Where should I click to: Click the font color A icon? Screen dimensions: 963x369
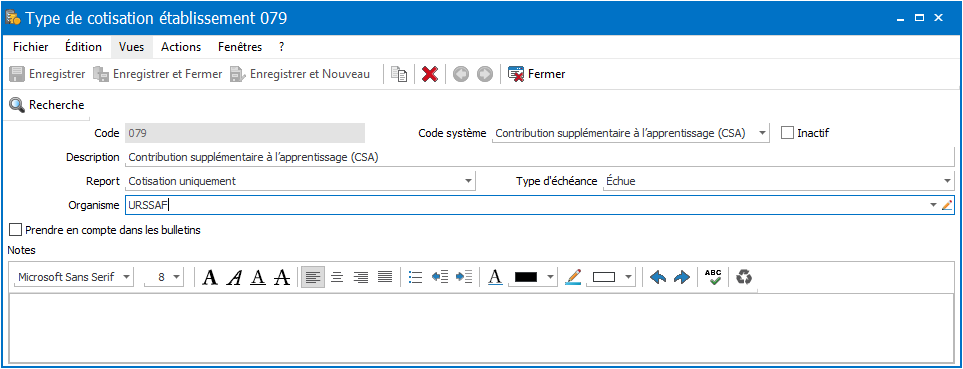(x=494, y=278)
